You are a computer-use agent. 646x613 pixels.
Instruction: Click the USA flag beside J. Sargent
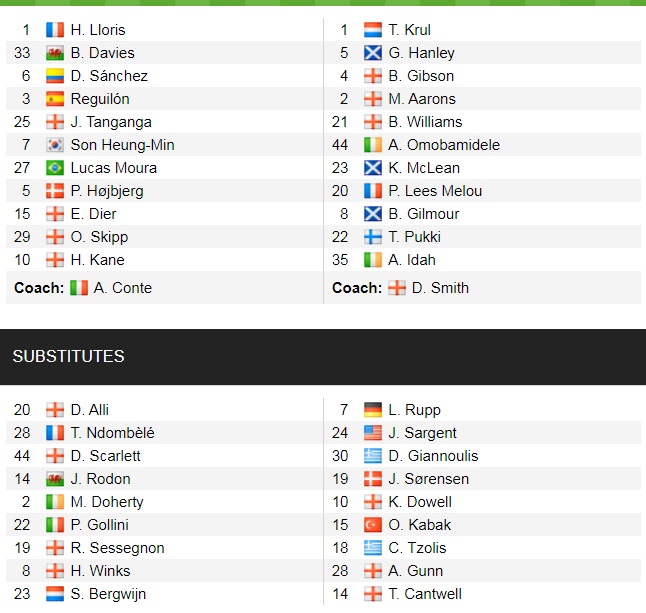click(x=372, y=433)
